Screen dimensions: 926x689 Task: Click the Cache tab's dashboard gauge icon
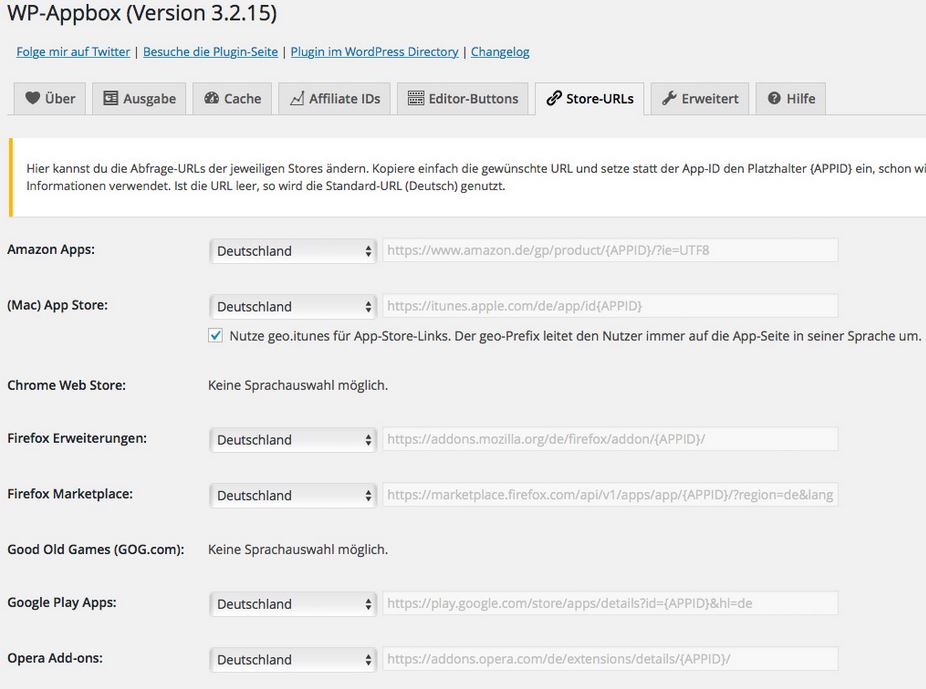pyautogui.click(x=211, y=98)
